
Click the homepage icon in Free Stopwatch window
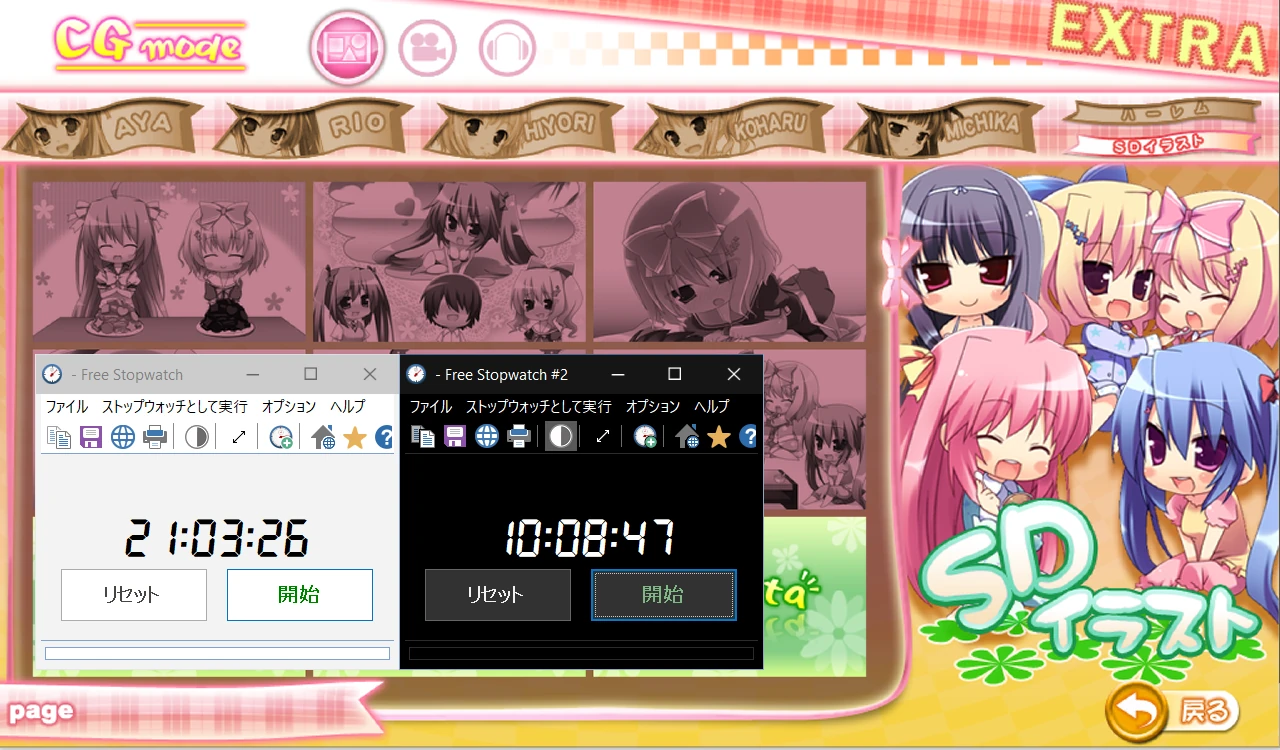[x=323, y=437]
